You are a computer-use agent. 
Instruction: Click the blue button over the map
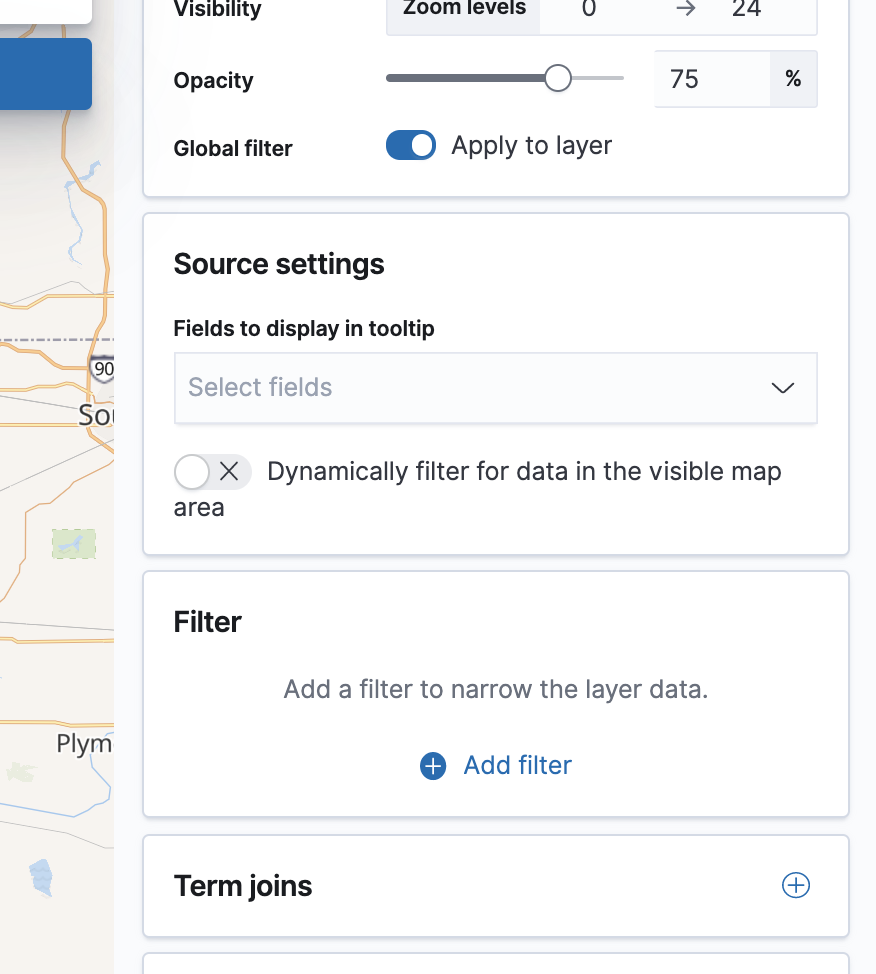point(46,74)
